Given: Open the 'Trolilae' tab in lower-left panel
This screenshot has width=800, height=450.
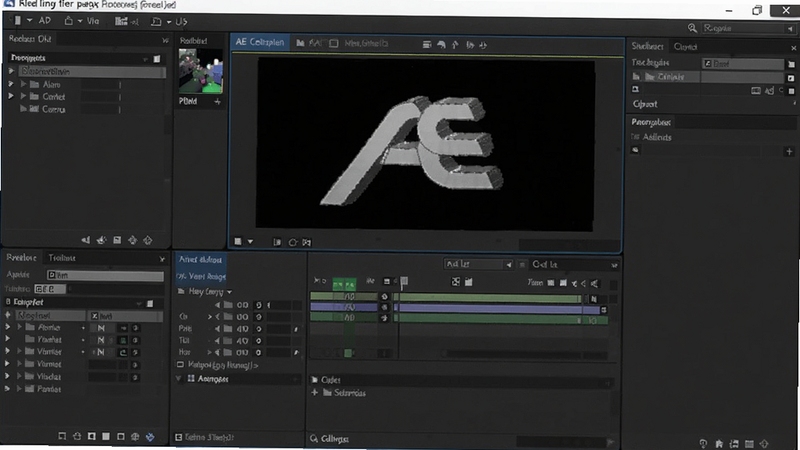Looking at the screenshot, I should (x=62, y=258).
